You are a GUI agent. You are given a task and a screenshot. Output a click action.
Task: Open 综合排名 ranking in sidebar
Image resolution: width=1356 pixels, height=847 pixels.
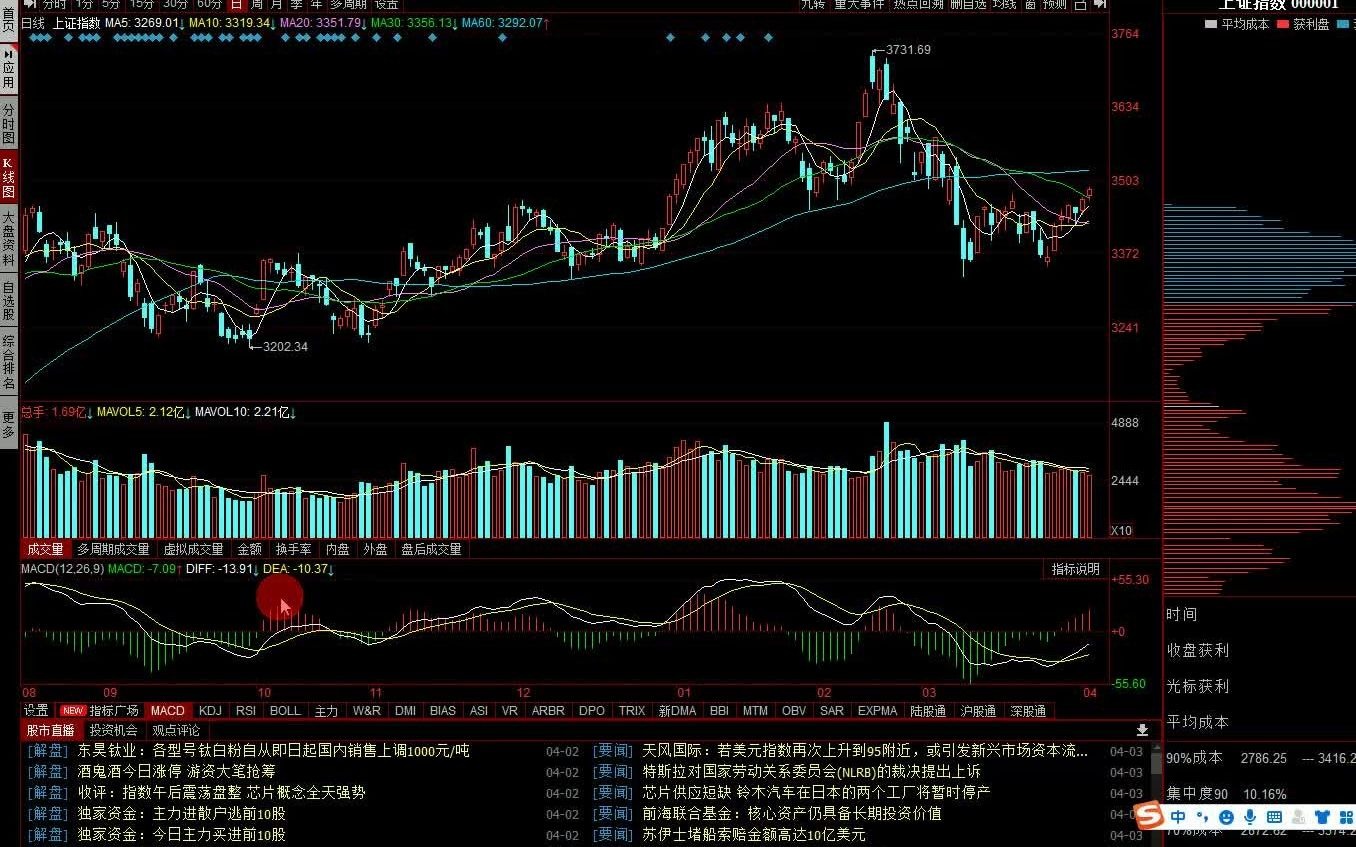(9, 362)
